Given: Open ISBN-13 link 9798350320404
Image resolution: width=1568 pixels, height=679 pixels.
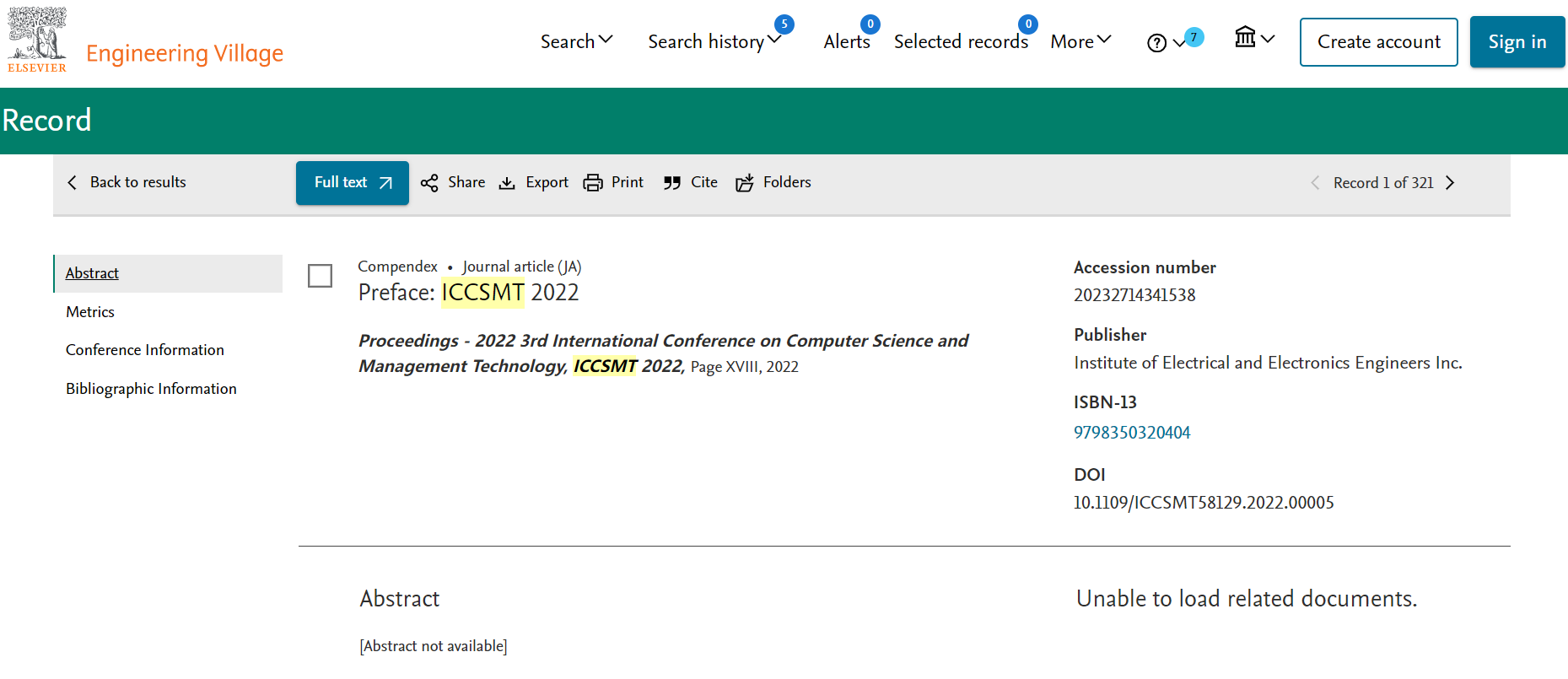Looking at the screenshot, I should (1132, 433).
